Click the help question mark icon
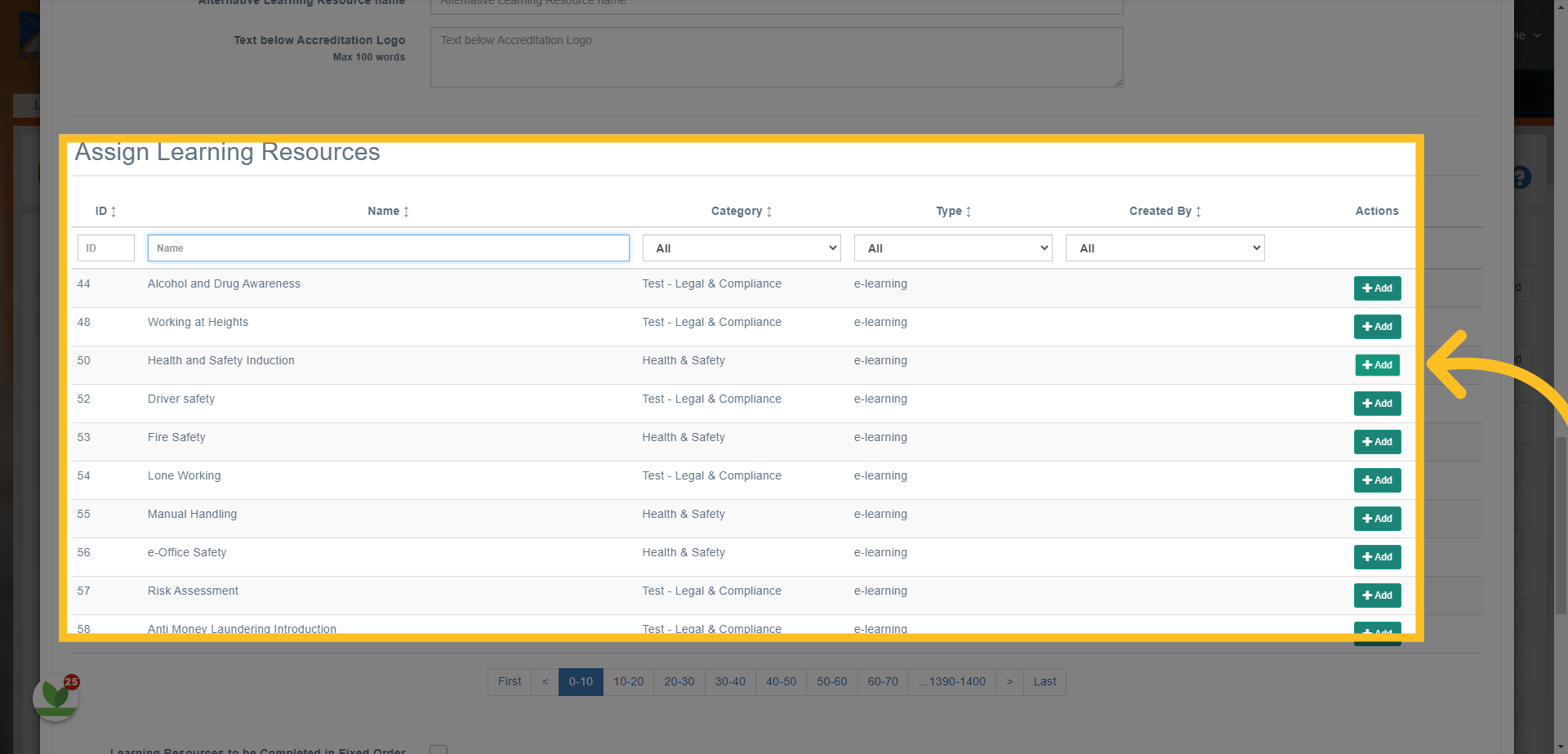The width and height of the screenshot is (1568, 754). [x=1521, y=177]
